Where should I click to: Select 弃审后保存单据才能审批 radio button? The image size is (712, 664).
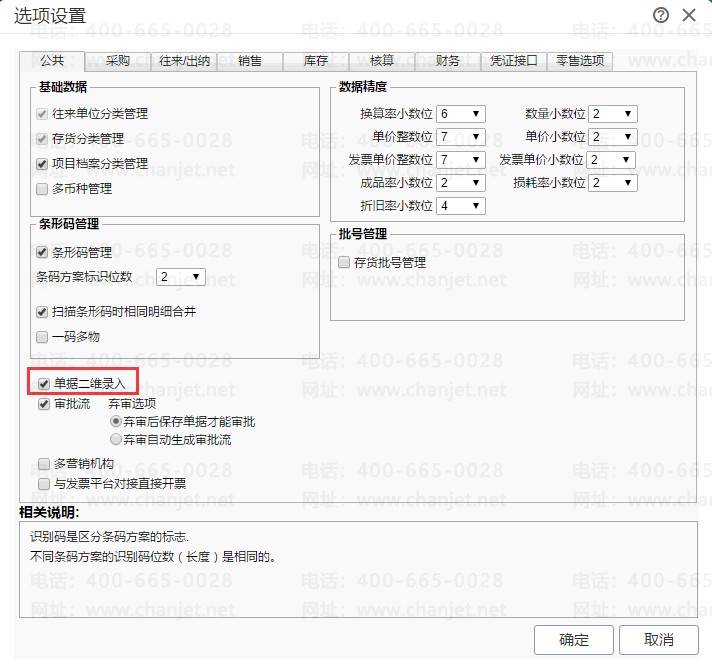tap(116, 422)
